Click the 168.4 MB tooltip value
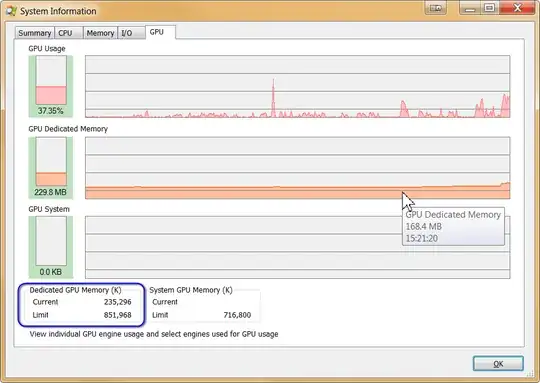540x383 pixels. point(424,227)
